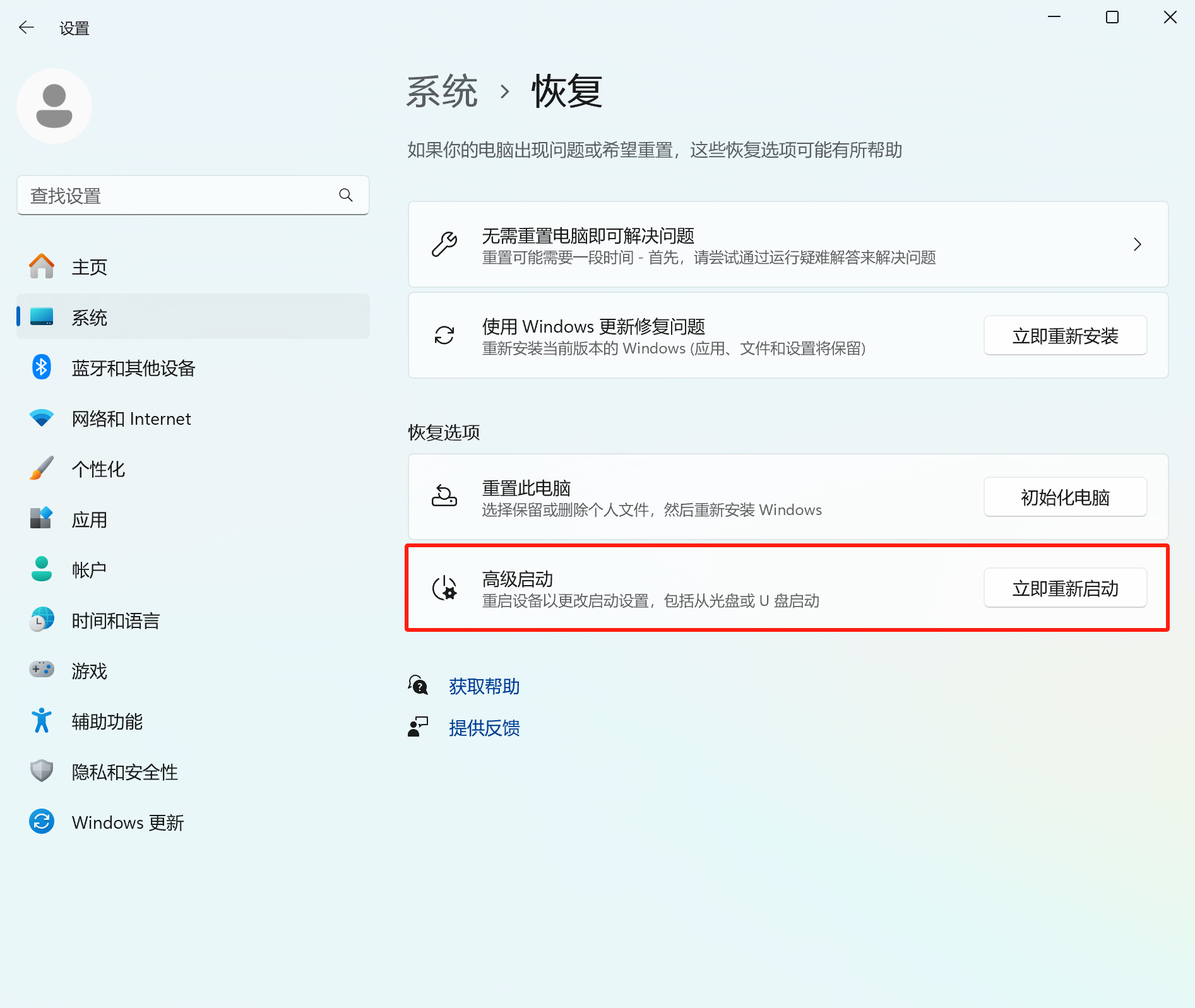Open 网络和 Internet settings
The width and height of the screenshot is (1195, 1008).
click(x=193, y=418)
